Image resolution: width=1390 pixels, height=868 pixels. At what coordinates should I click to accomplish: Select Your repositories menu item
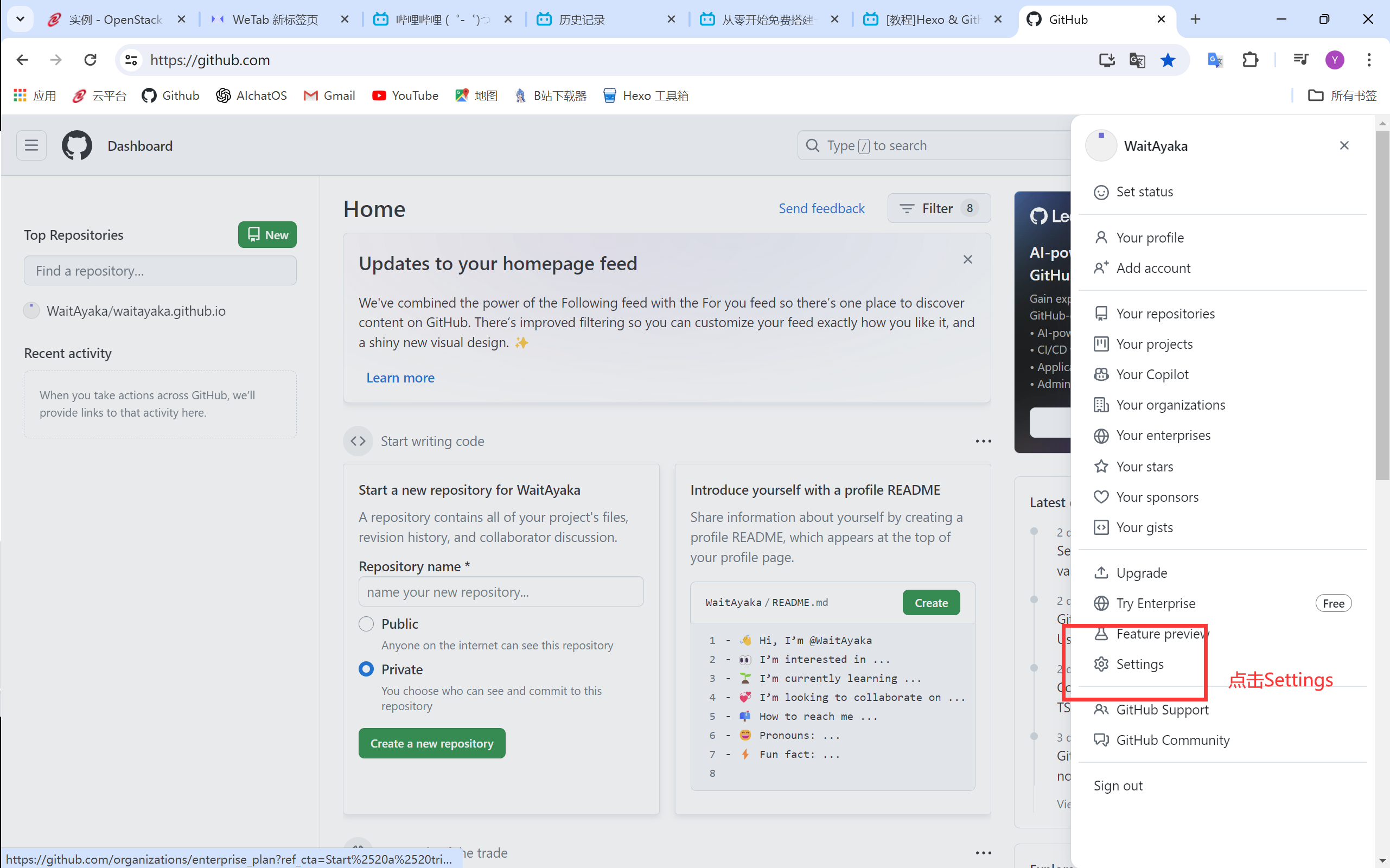(1165, 314)
